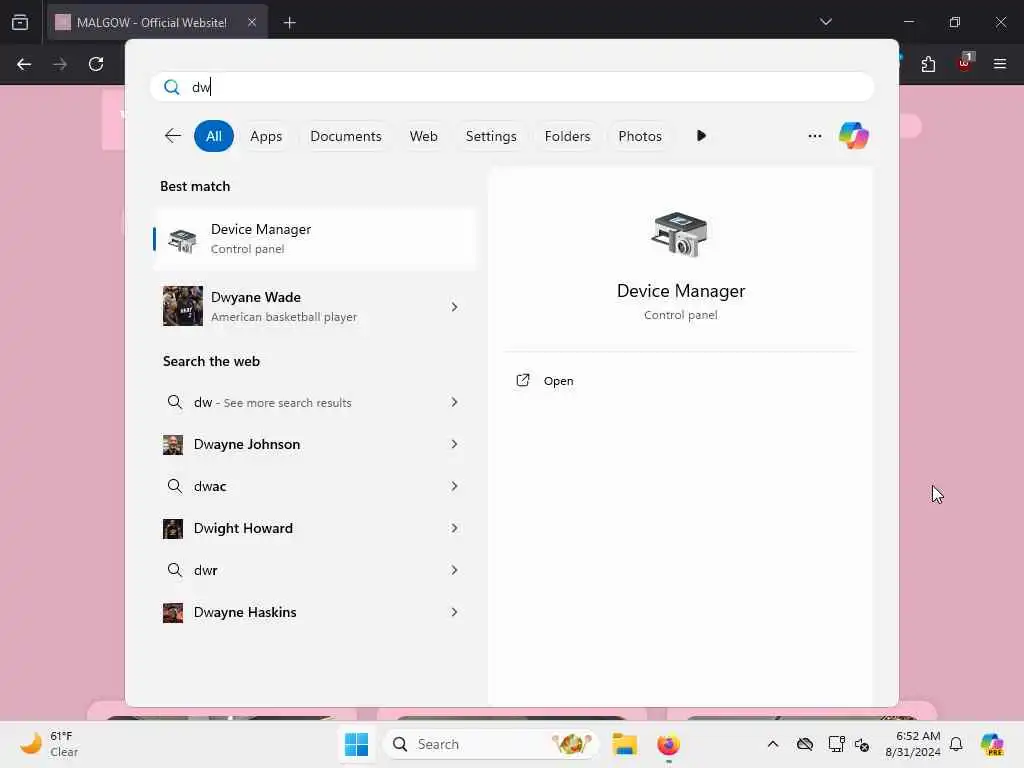Expand 'dw - See more search results' chevron
Image resolution: width=1024 pixels, height=768 pixels.
coord(455,402)
